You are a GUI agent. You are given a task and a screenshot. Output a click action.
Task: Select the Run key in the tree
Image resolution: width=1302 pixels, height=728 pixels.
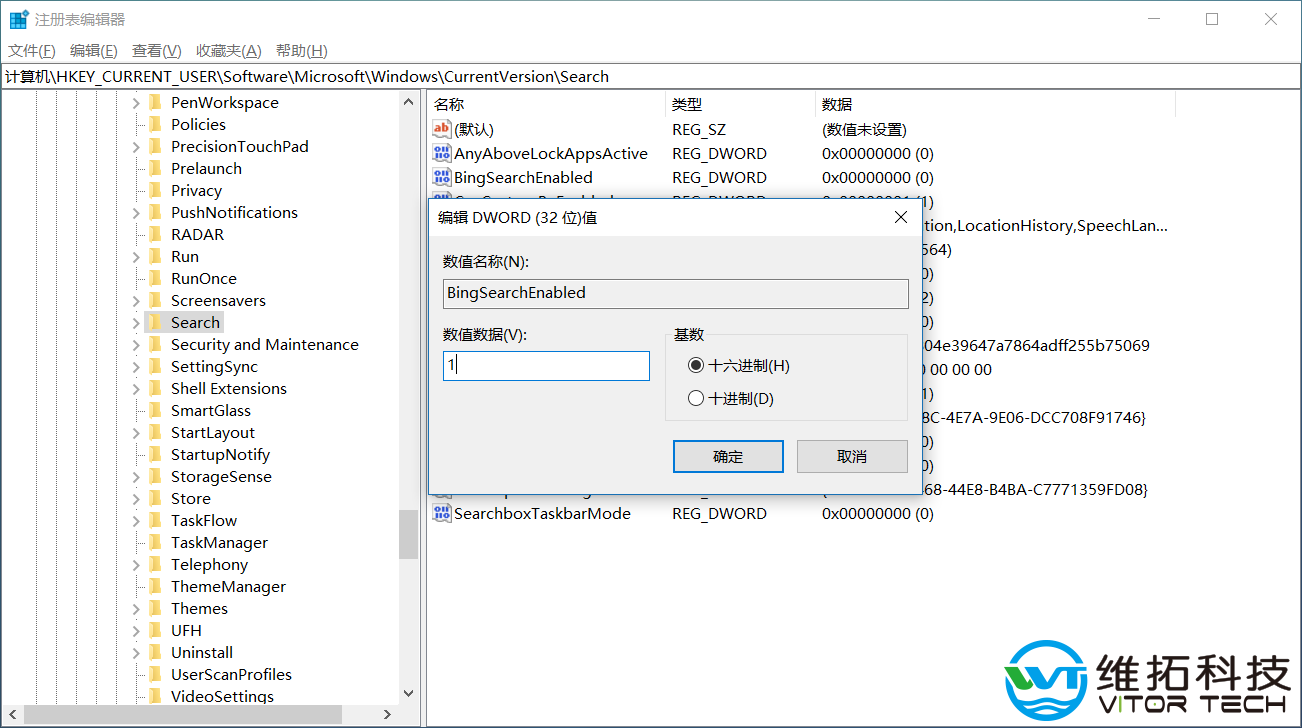[x=185, y=256]
